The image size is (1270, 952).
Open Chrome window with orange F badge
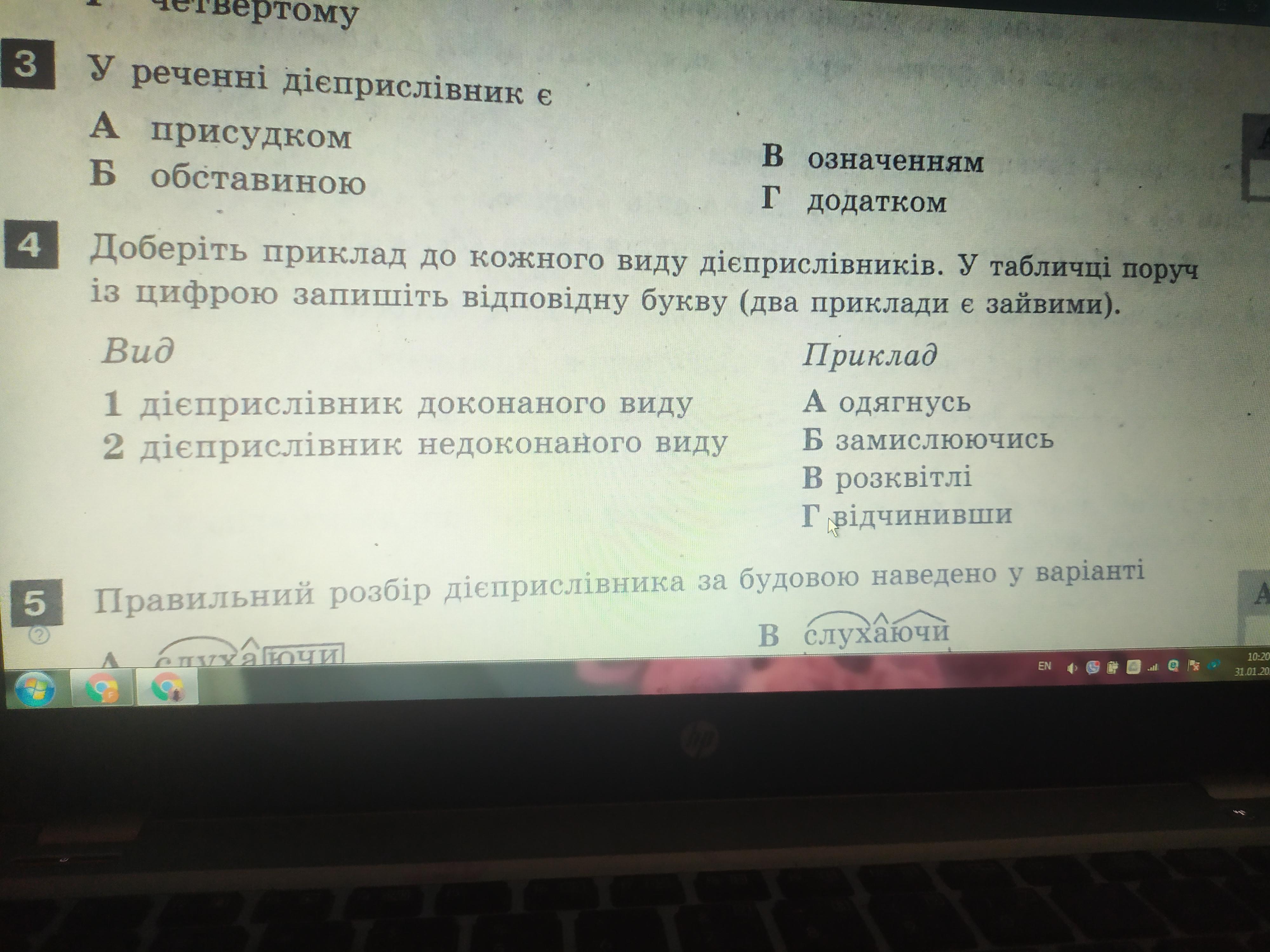pyautogui.click(x=102, y=688)
